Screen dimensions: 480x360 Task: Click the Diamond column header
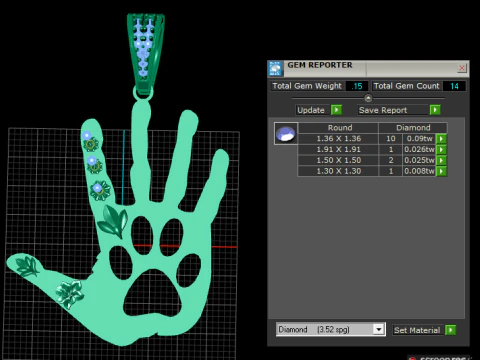coord(413,128)
